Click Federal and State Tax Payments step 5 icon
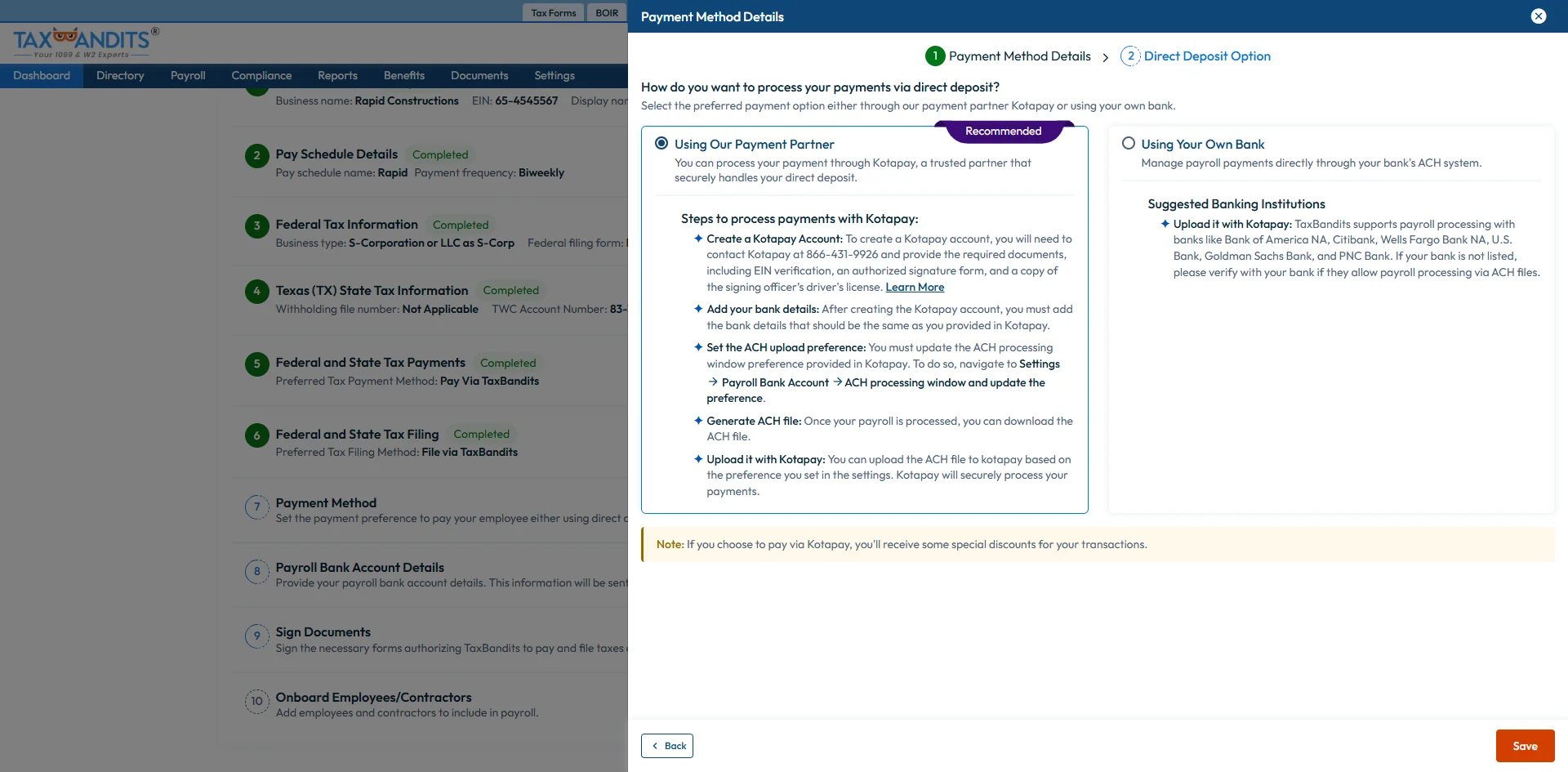This screenshot has height=772, width=1568. (256, 364)
